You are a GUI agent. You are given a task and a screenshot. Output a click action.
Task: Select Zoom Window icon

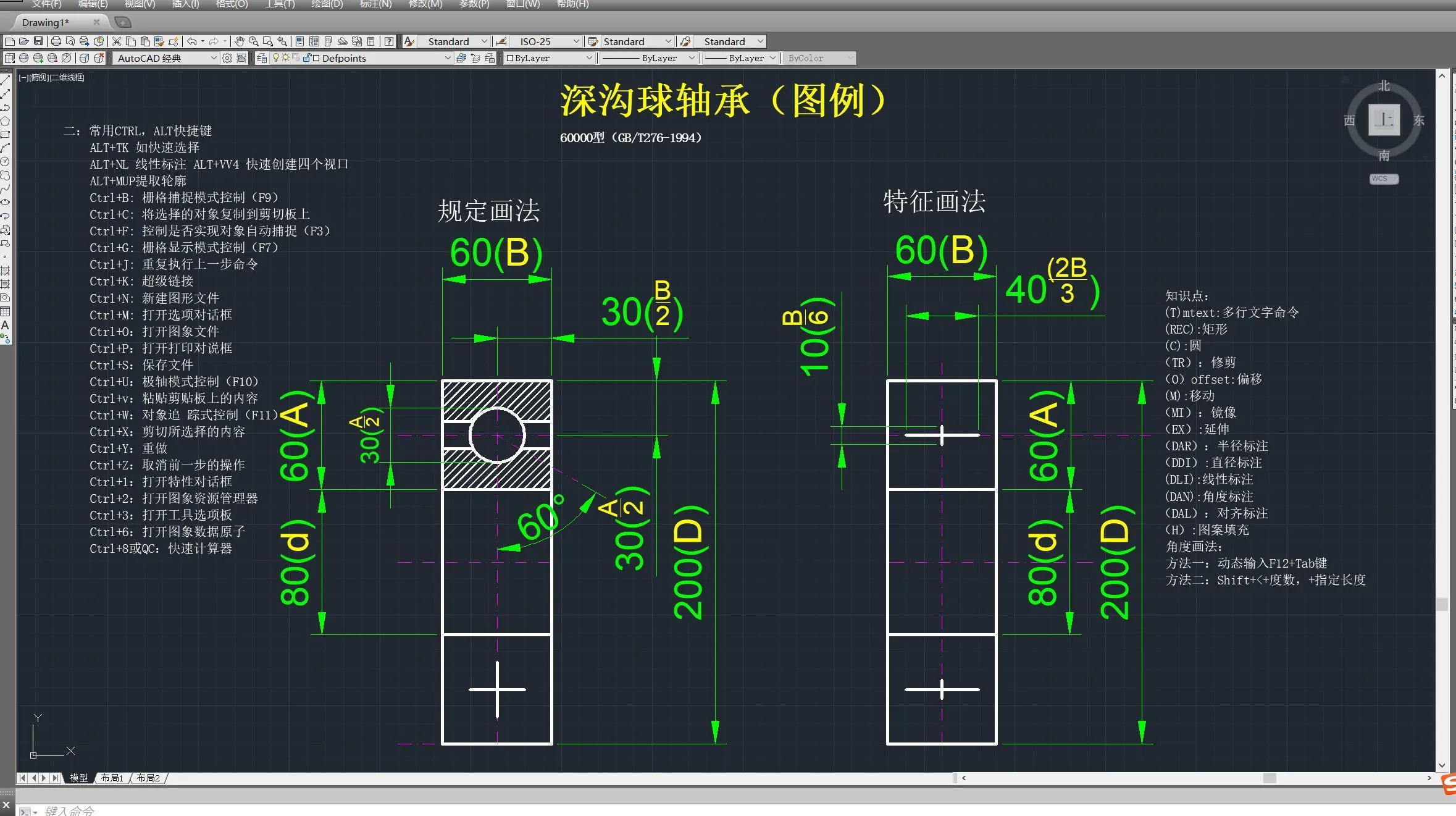268,41
